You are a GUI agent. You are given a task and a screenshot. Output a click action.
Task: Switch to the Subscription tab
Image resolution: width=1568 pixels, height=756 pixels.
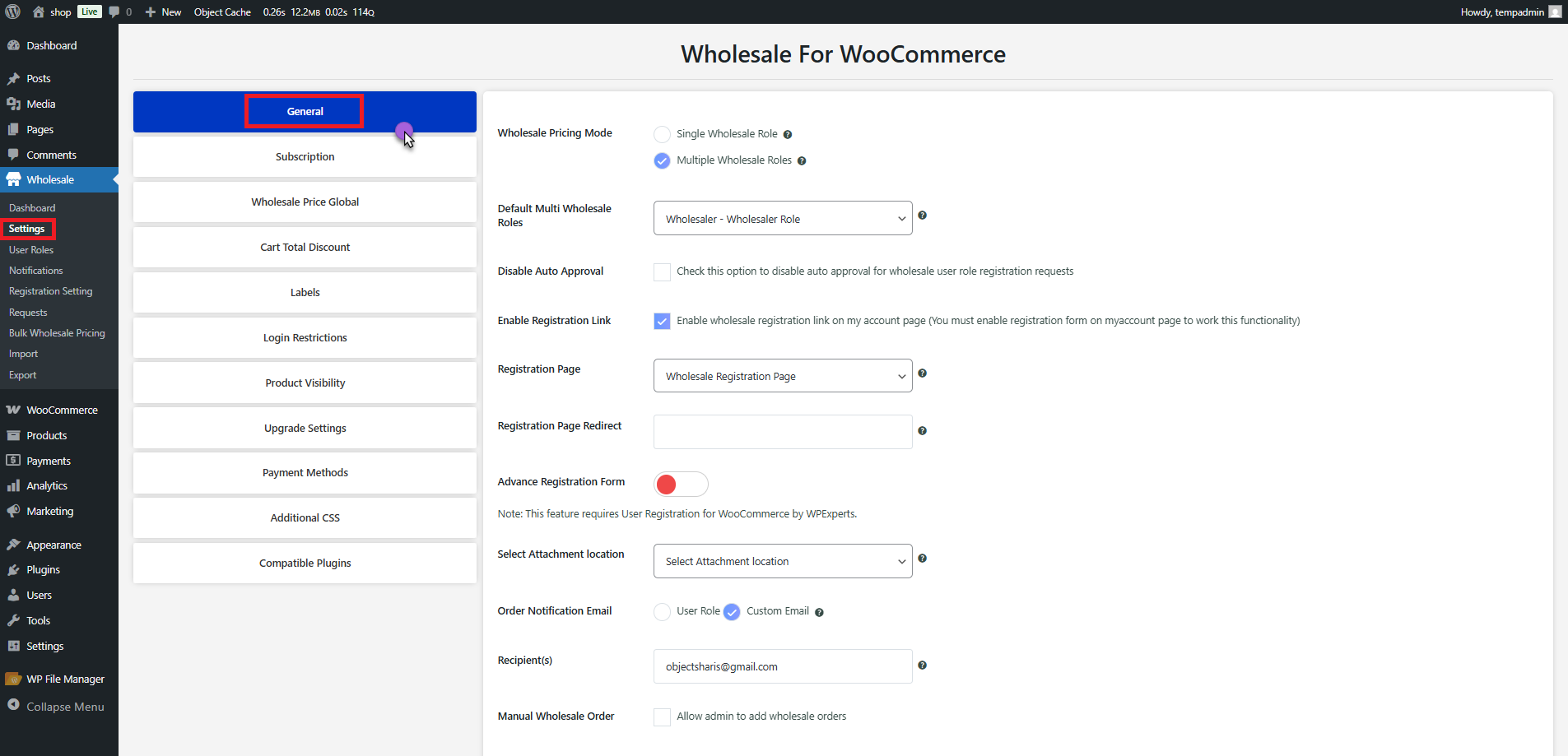pyautogui.click(x=305, y=156)
